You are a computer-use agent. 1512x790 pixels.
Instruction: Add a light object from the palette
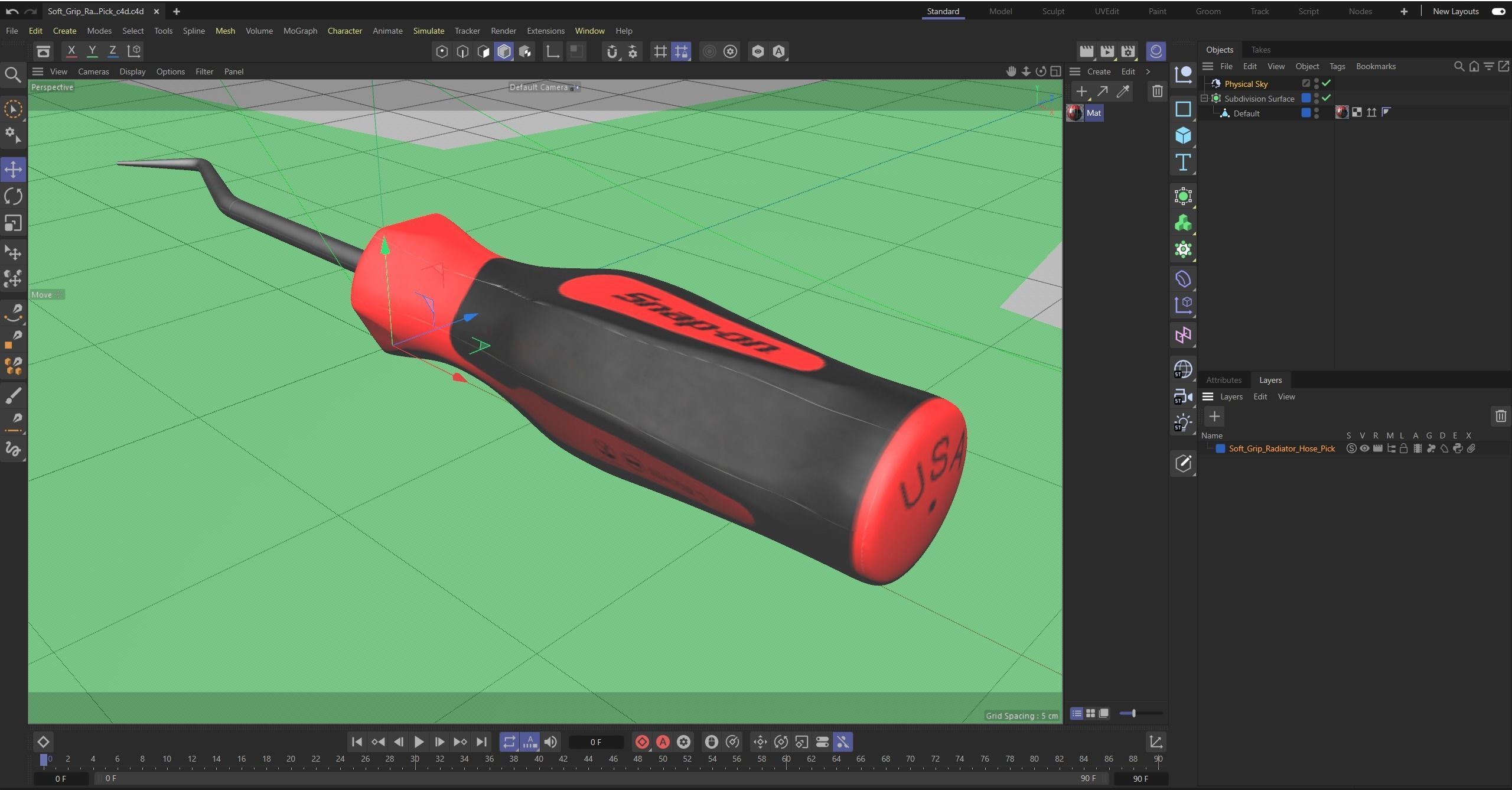tap(1183, 422)
